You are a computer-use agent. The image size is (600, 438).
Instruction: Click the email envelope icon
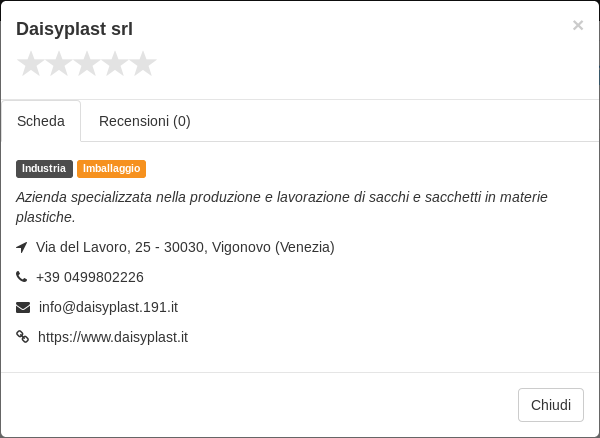23,307
